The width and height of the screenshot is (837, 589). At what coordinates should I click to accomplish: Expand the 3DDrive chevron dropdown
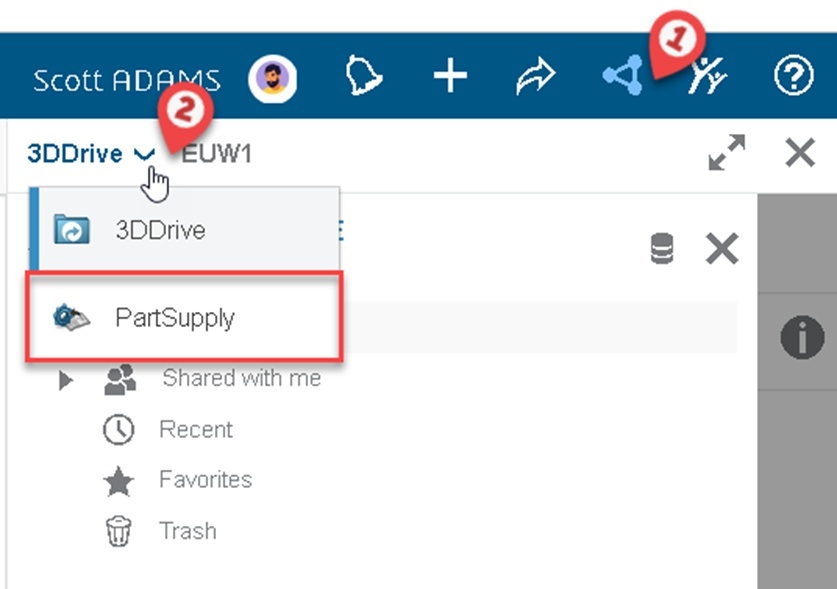144,154
